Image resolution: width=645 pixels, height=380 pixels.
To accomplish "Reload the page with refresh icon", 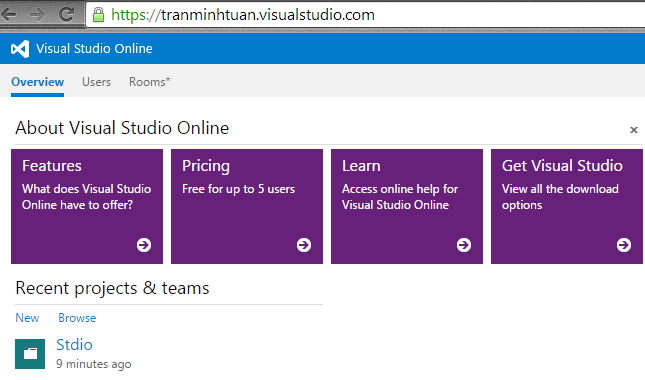I will pyautogui.click(x=66, y=15).
